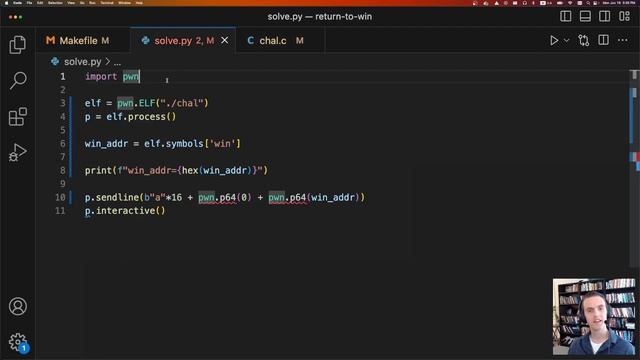Expand the run options dropdown arrow
Image resolution: width=640 pixels, height=360 pixels.
pyautogui.click(x=567, y=40)
